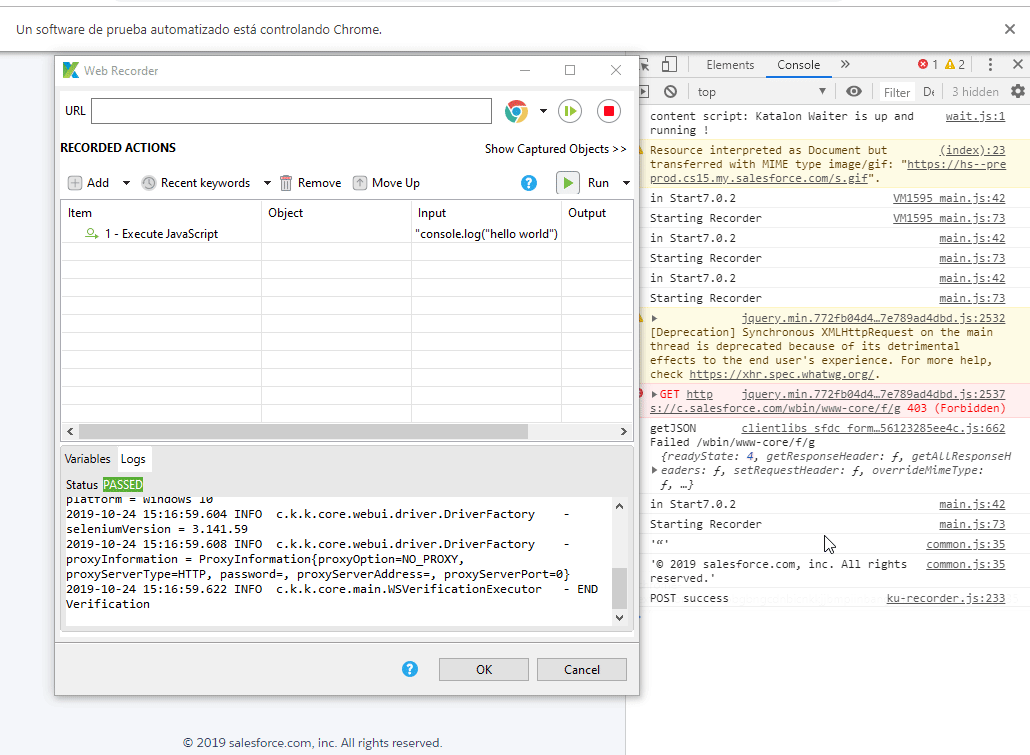Click the help icon next to OK

(x=410, y=669)
